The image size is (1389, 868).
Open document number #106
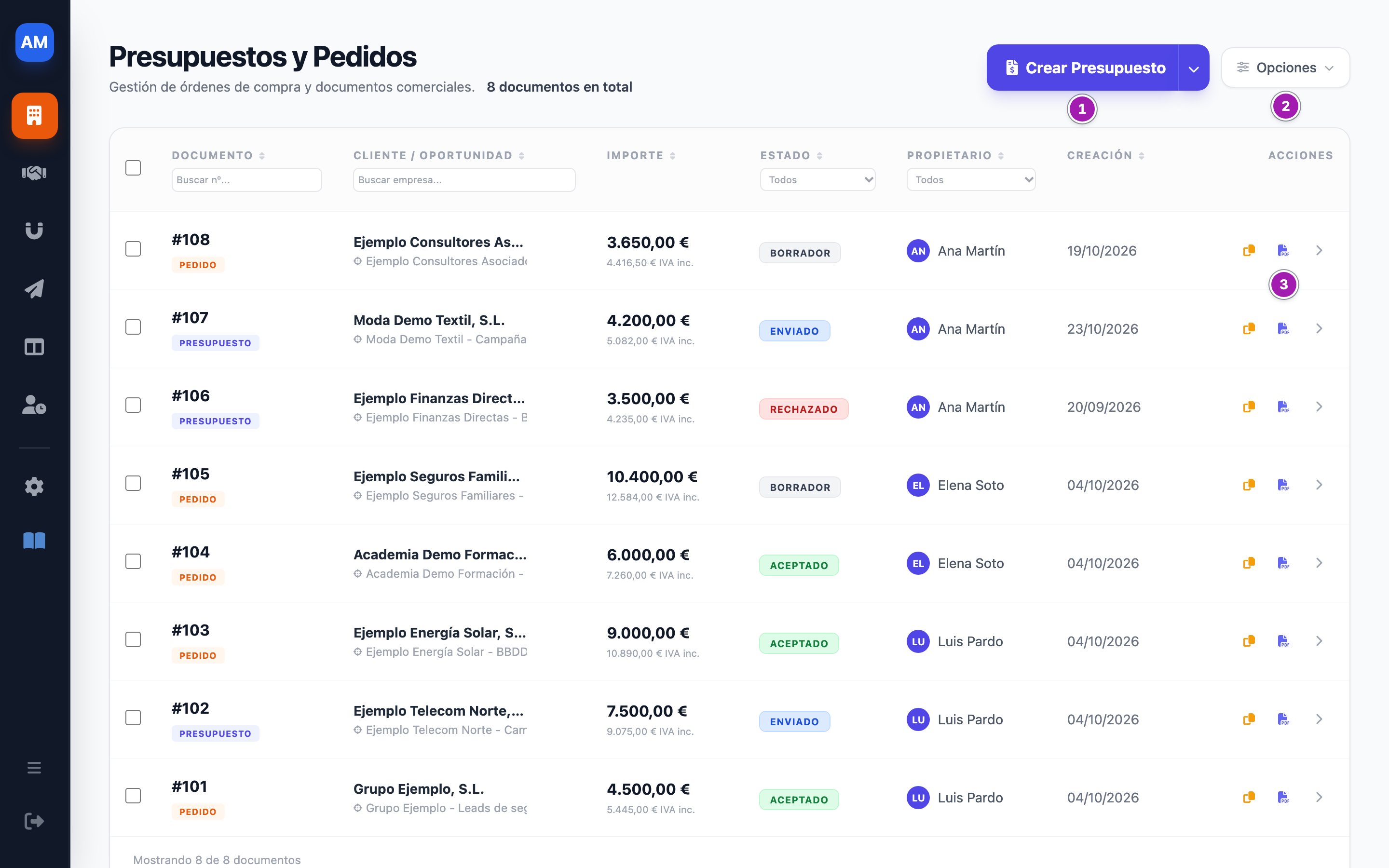(x=191, y=395)
